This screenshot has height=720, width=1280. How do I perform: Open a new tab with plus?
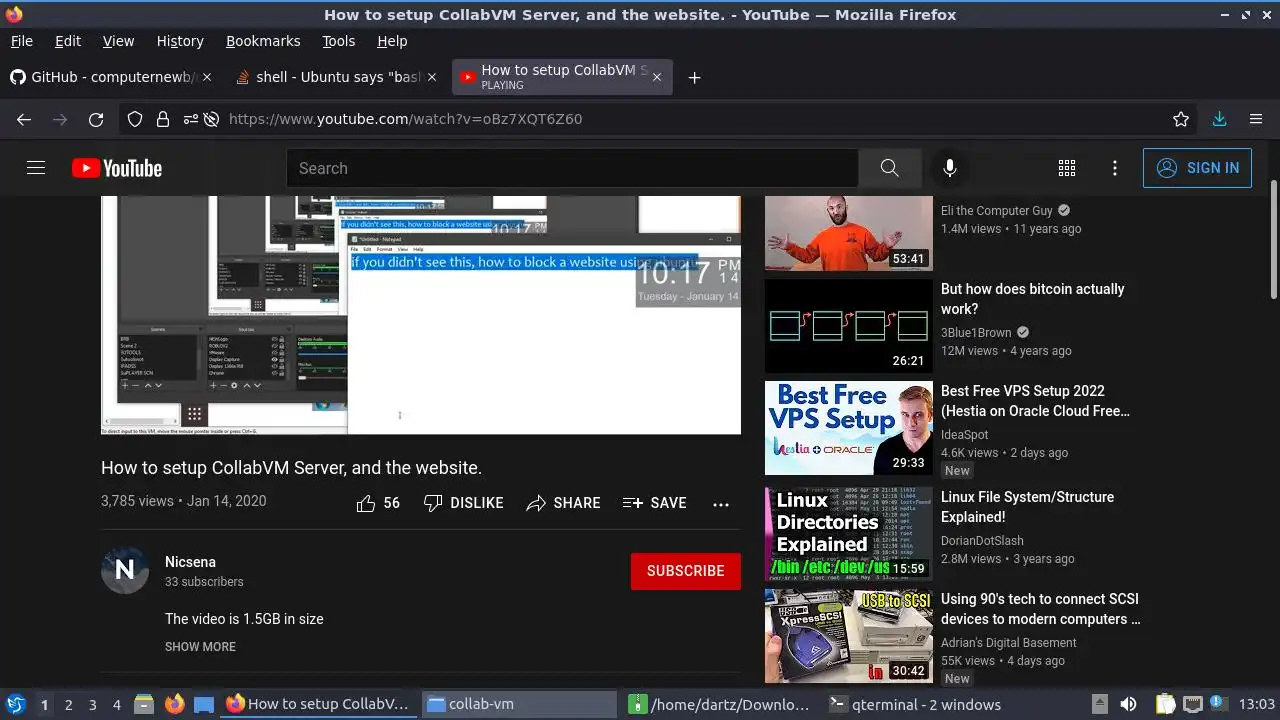pyautogui.click(x=694, y=77)
